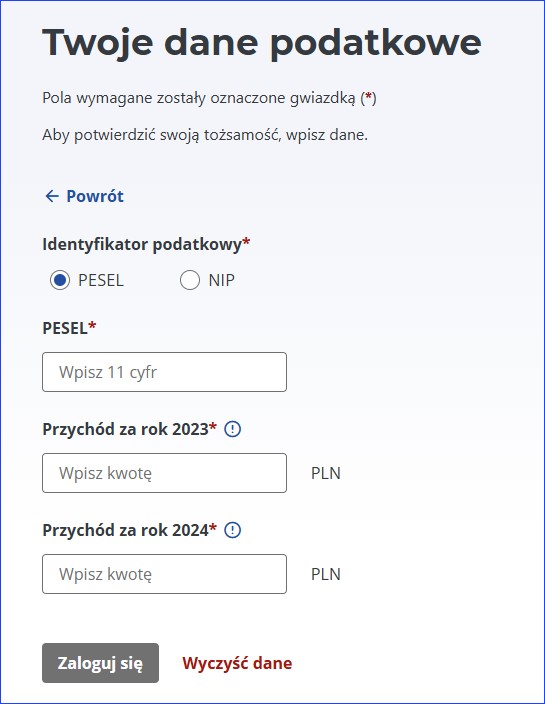The width and height of the screenshot is (545, 704).
Task: Select the NIP radio button
Action: click(190, 280)
